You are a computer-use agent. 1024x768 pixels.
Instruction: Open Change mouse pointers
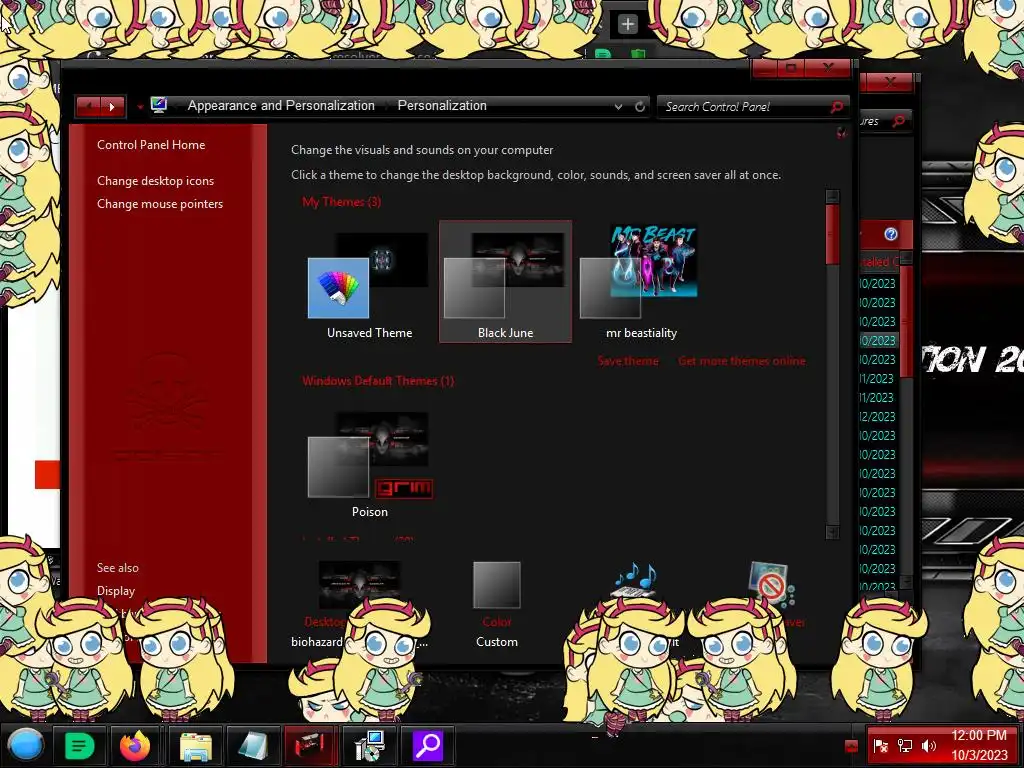click(x=160, y=204)
